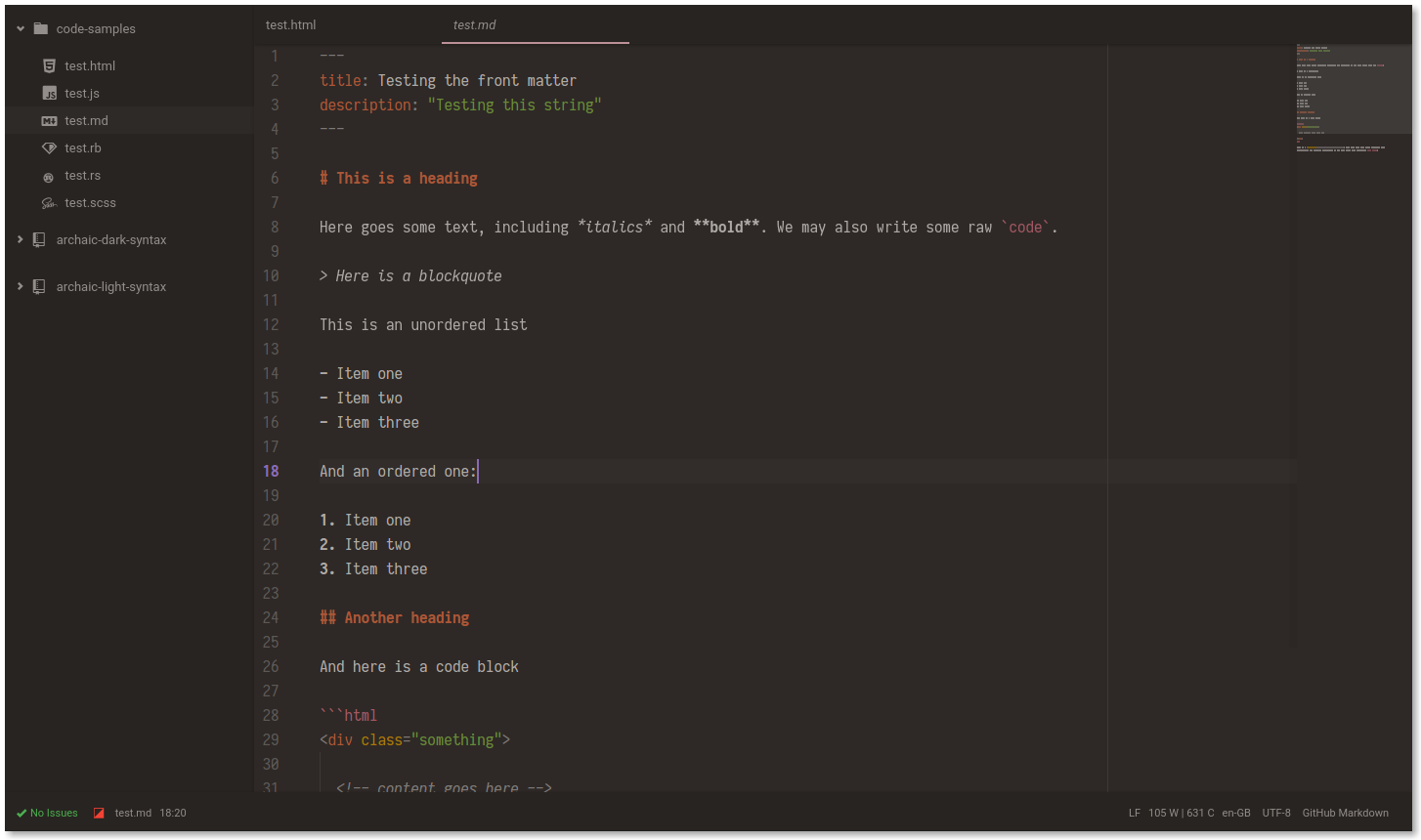Click the 'Another heading' line
This screenshot has height=840, width=1421.
[x=395, y=617]
